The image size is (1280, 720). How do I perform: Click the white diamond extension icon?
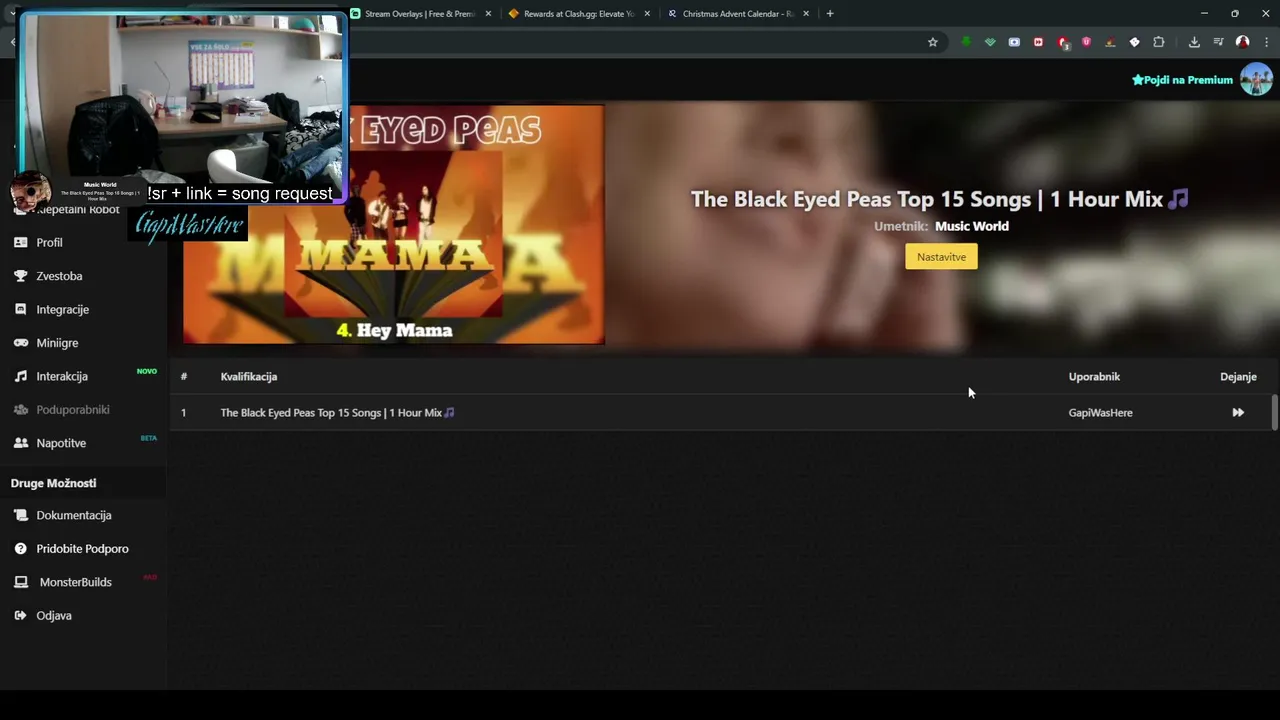point(1134,42)
